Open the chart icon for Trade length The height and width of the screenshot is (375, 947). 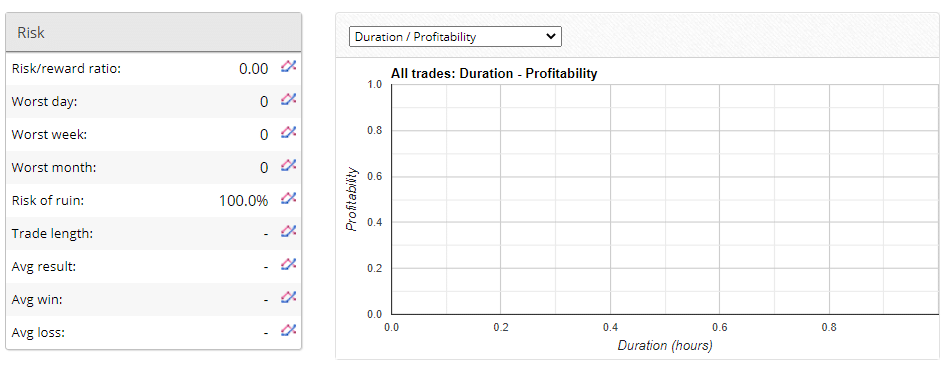pyautogui.click(x=289, y=231)
